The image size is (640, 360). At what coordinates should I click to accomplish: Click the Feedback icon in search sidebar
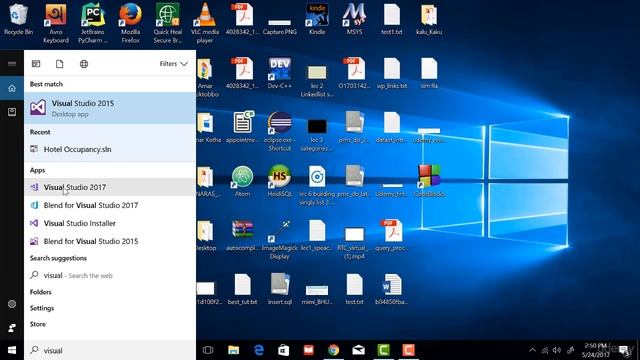coord(12,328)
